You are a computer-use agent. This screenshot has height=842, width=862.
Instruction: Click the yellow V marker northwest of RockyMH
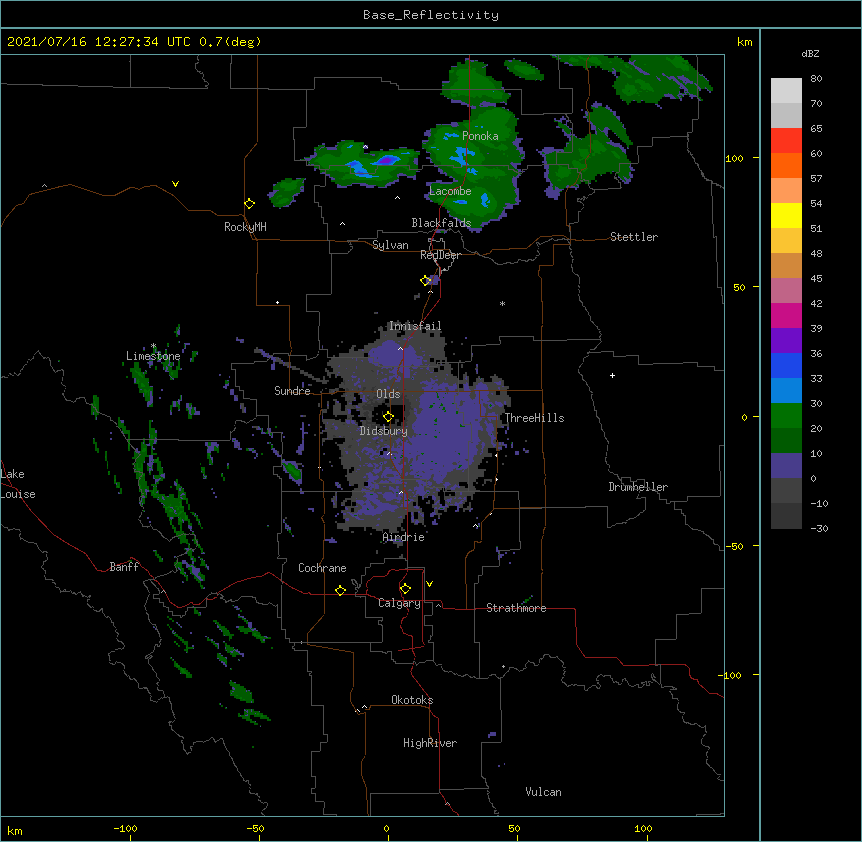pos(175,184)
